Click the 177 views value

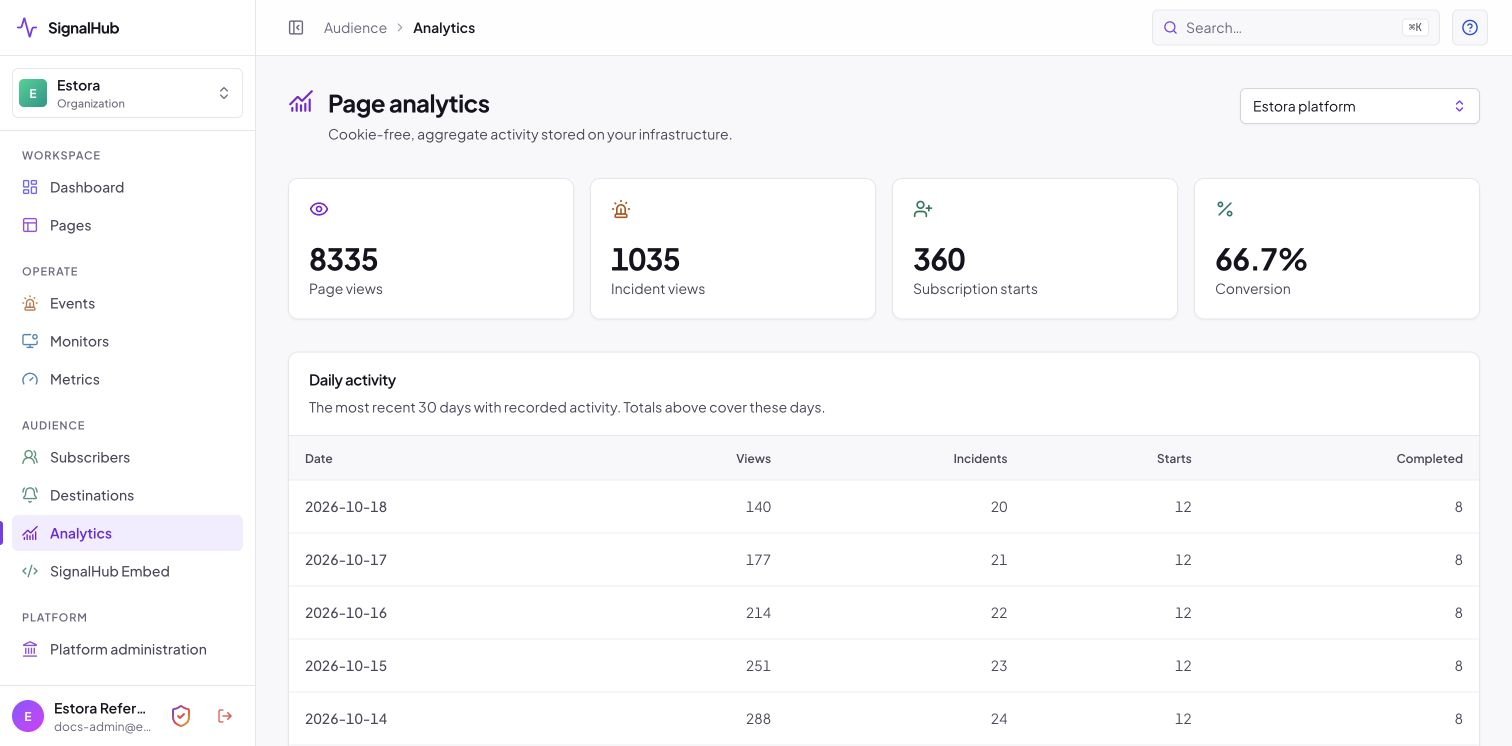click(758, 560)
